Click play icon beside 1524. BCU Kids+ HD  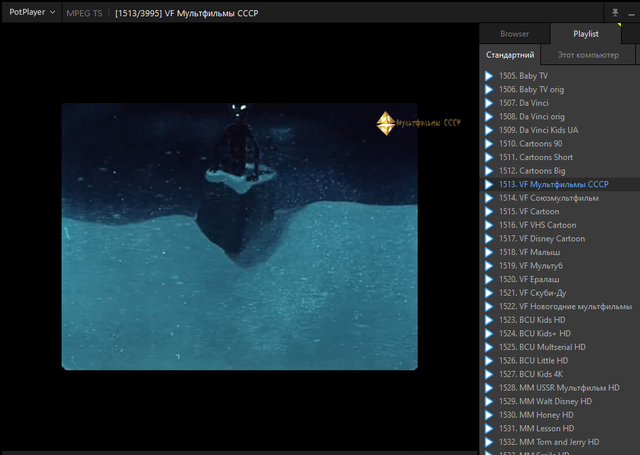tap(489, 333)
